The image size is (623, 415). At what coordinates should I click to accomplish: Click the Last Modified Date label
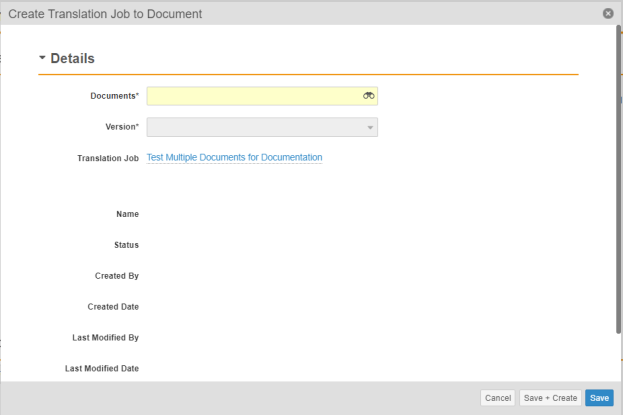point(102,368)
